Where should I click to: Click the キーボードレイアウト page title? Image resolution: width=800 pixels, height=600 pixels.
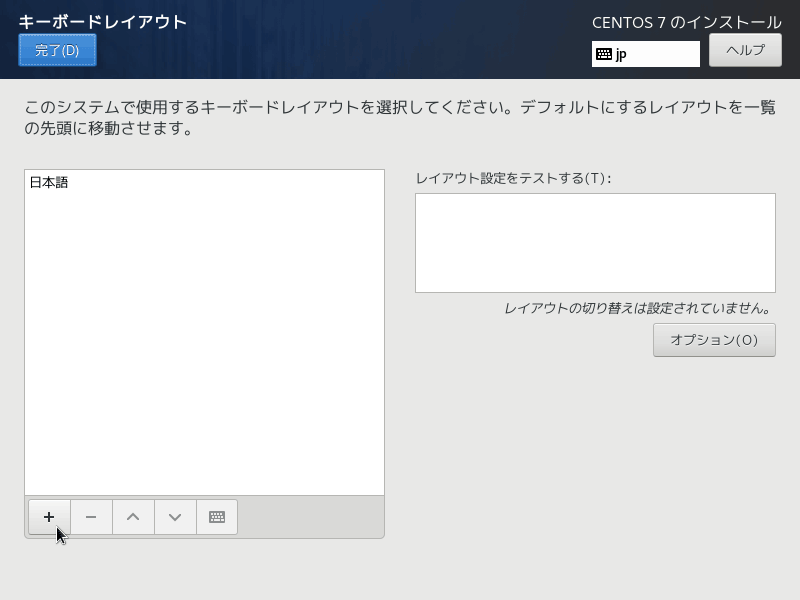(103, 21)
